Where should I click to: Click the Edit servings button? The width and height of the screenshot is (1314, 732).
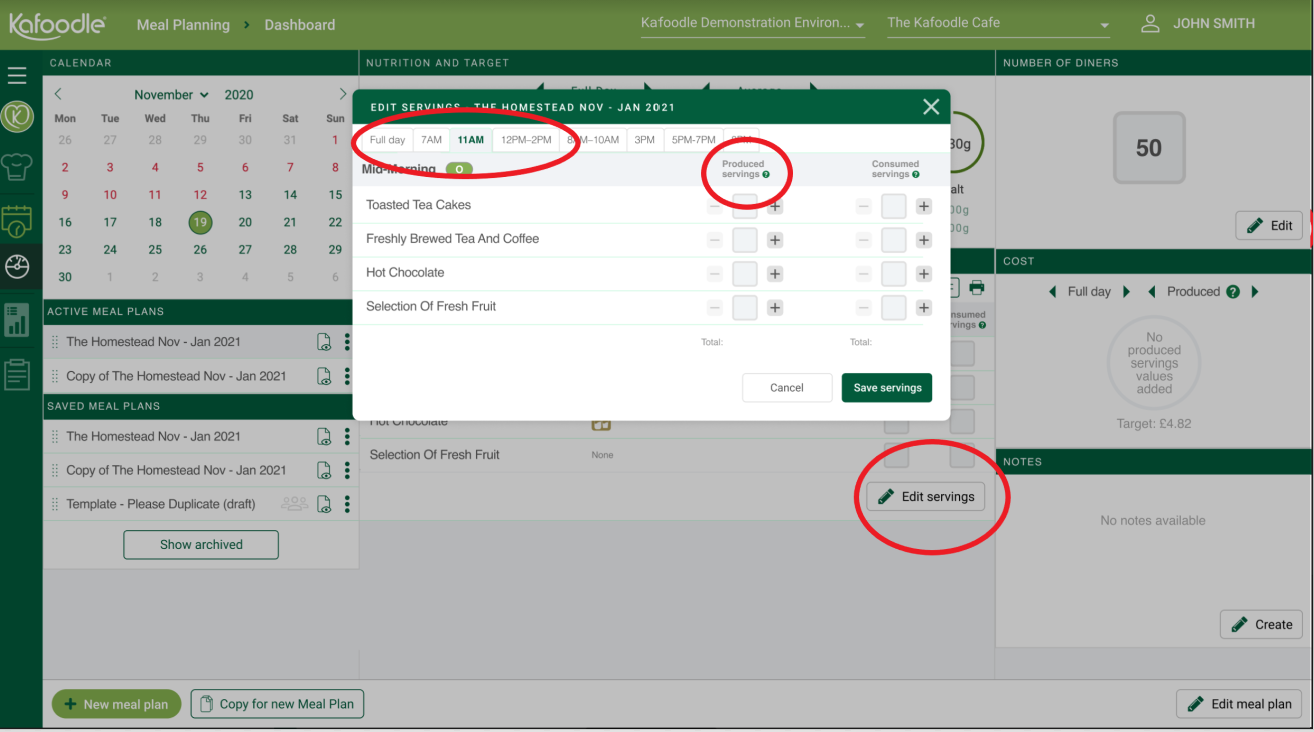[926, 497]
